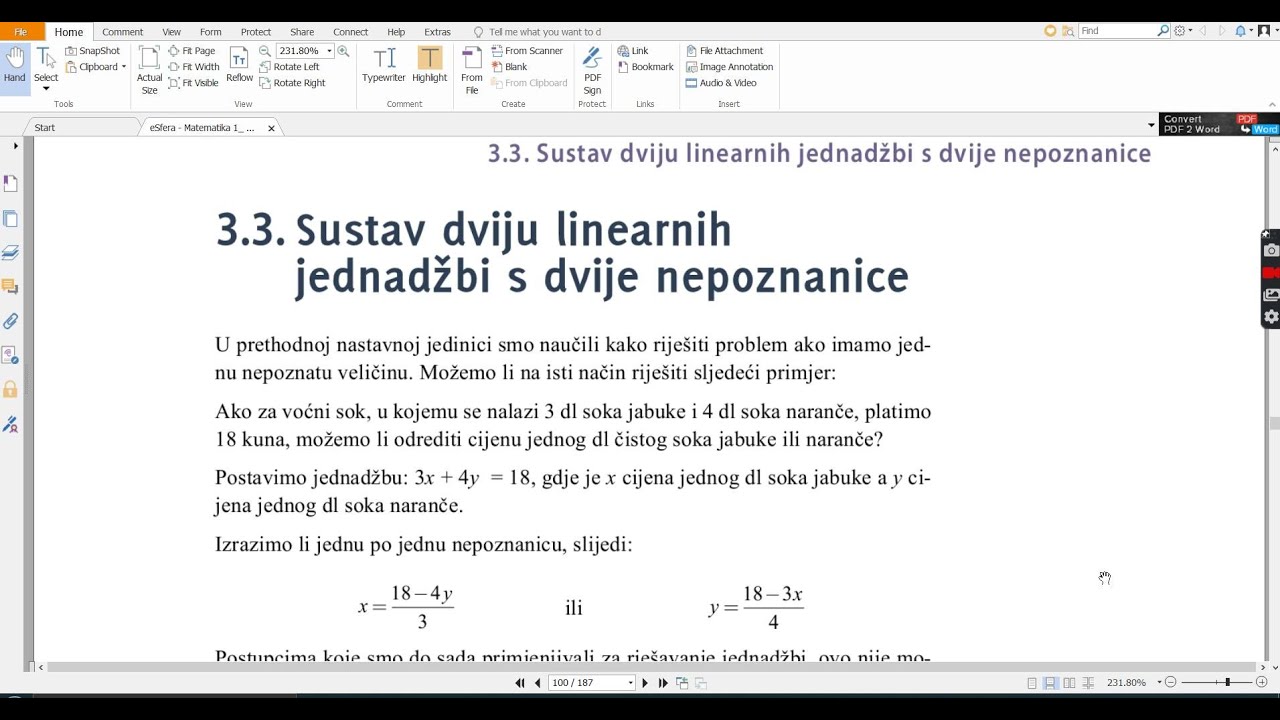The image size is (1280, 720).
Task: Insert an Image Annotation
Action: (729, 67)
